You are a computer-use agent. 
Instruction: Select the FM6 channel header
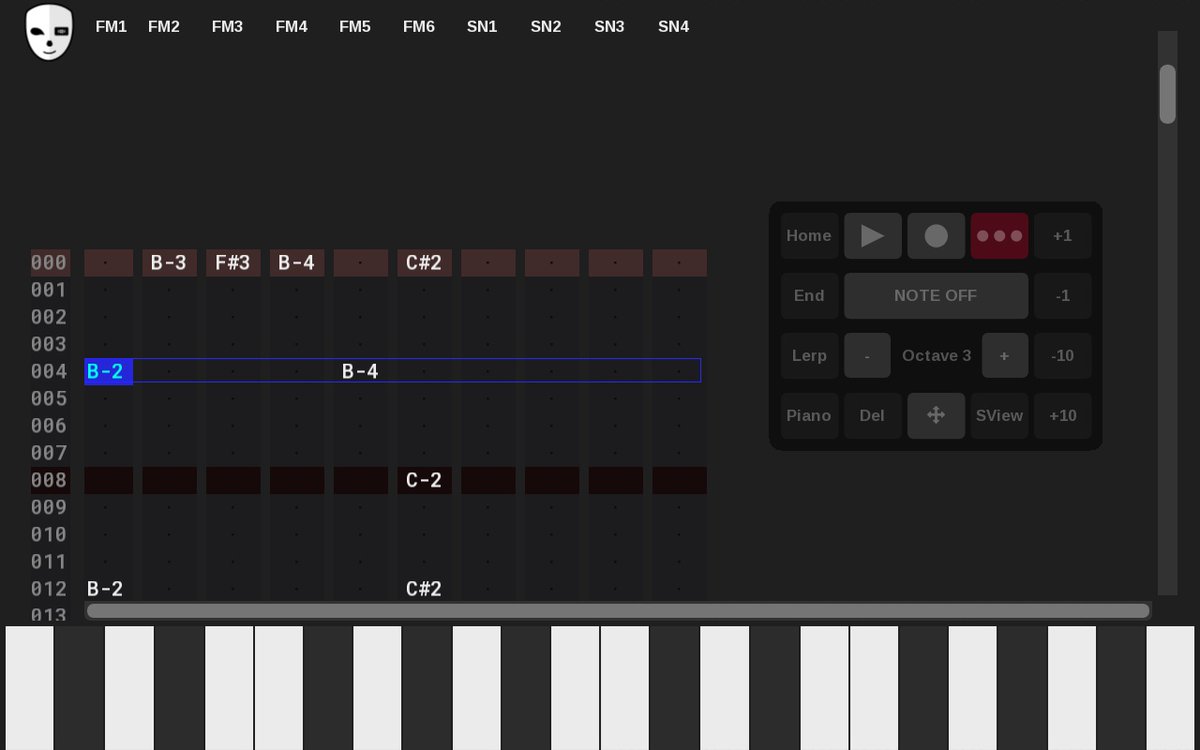pos(419,27)
